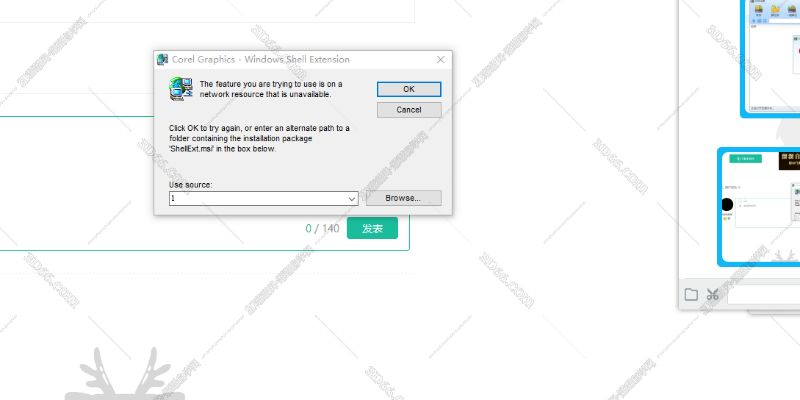Click the 0 / 140 character counter
Viewport: 800px width, 400px height.
click(x=322, y=229)
